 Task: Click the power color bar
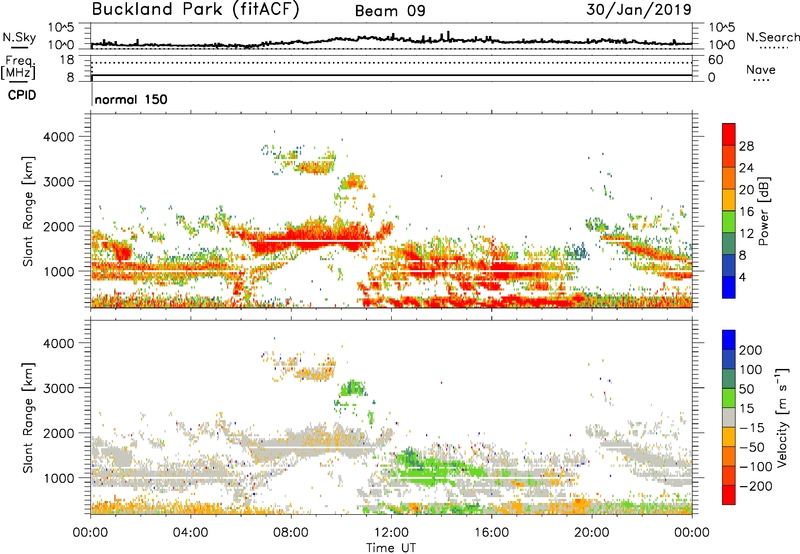point(729,211)
